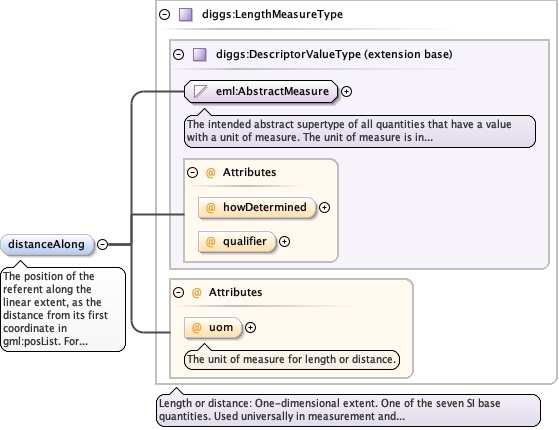This screenshot has height=430, width=559.
Task: Collapse the distanceAlong element tree
Action: pos(102,245)
